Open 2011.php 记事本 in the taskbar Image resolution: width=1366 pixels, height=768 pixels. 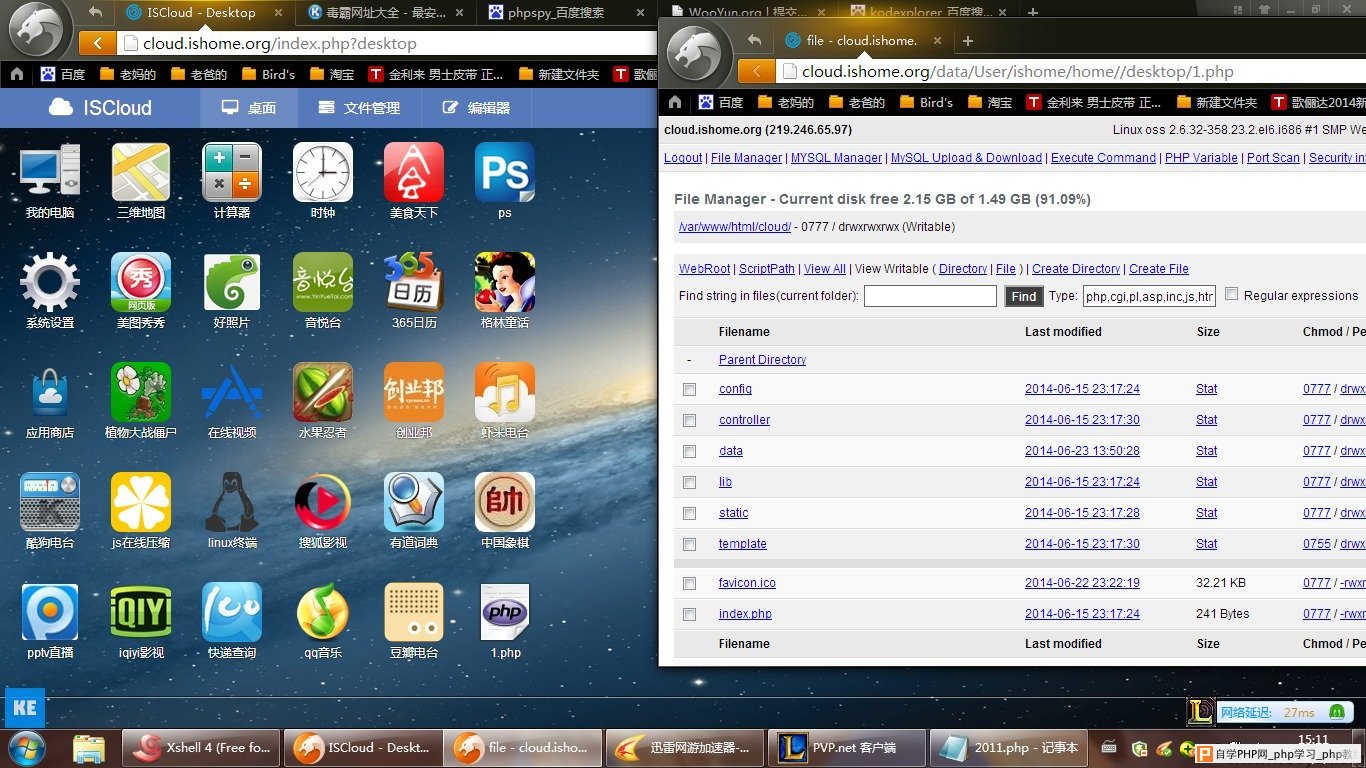pos(1010,747)
